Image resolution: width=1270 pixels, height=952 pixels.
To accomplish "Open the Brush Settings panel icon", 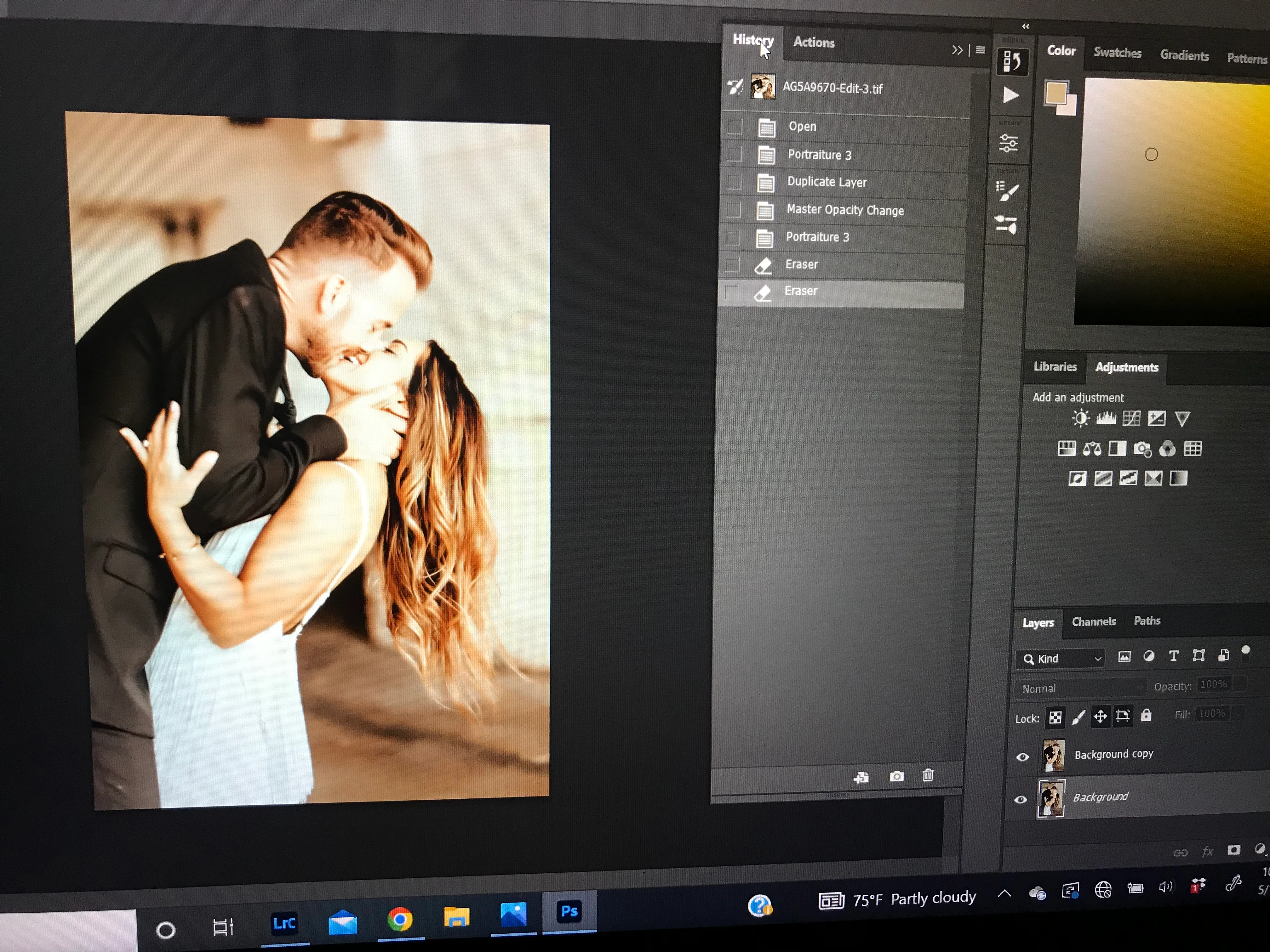I will pos(1007,191).
